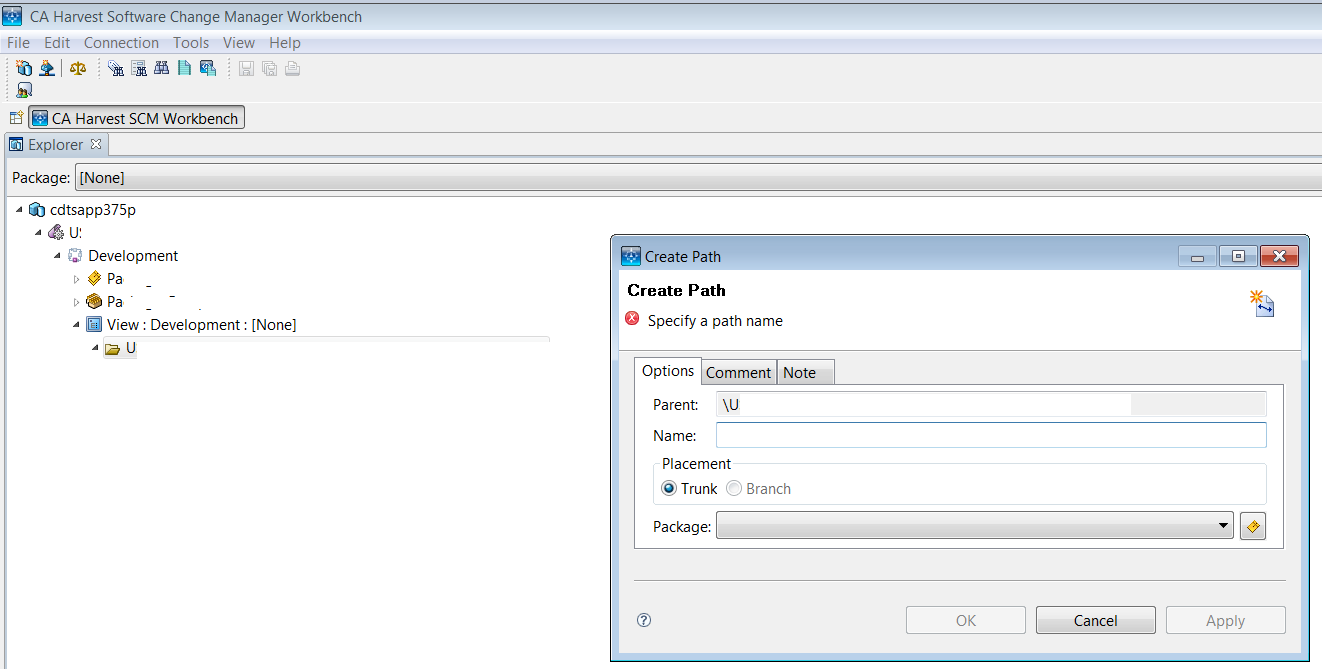Click the Apply button

click(x=1225, y=620)
